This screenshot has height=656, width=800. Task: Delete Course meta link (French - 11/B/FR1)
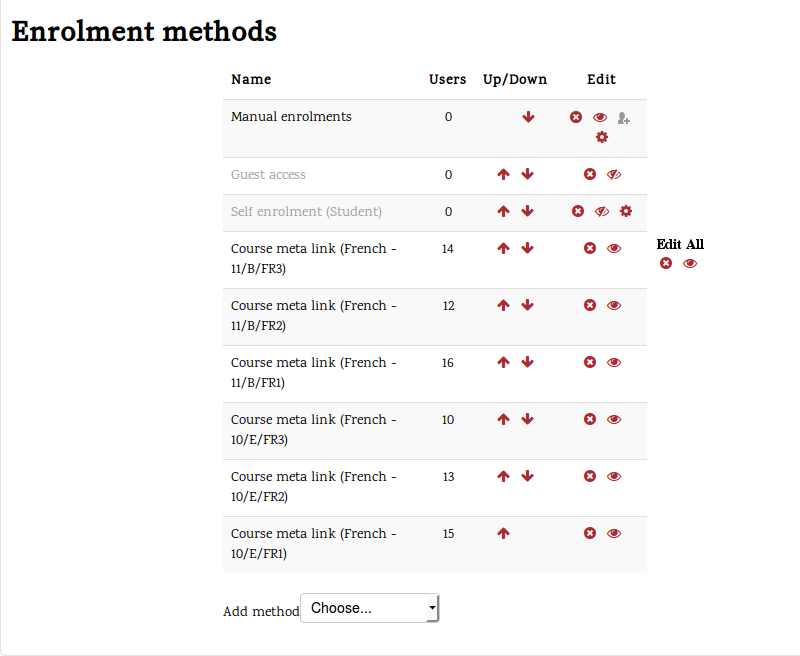(x=590, y=362)
